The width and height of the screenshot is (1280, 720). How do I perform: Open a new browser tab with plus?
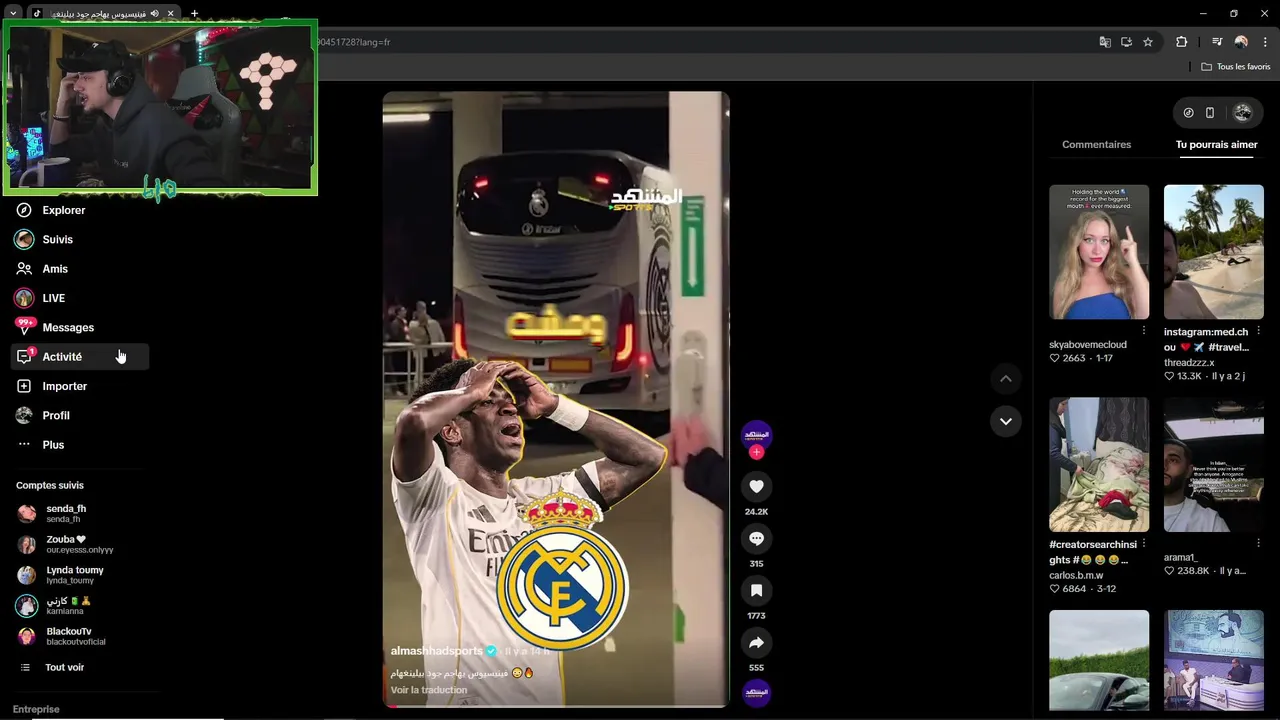[x=194, y=14]
